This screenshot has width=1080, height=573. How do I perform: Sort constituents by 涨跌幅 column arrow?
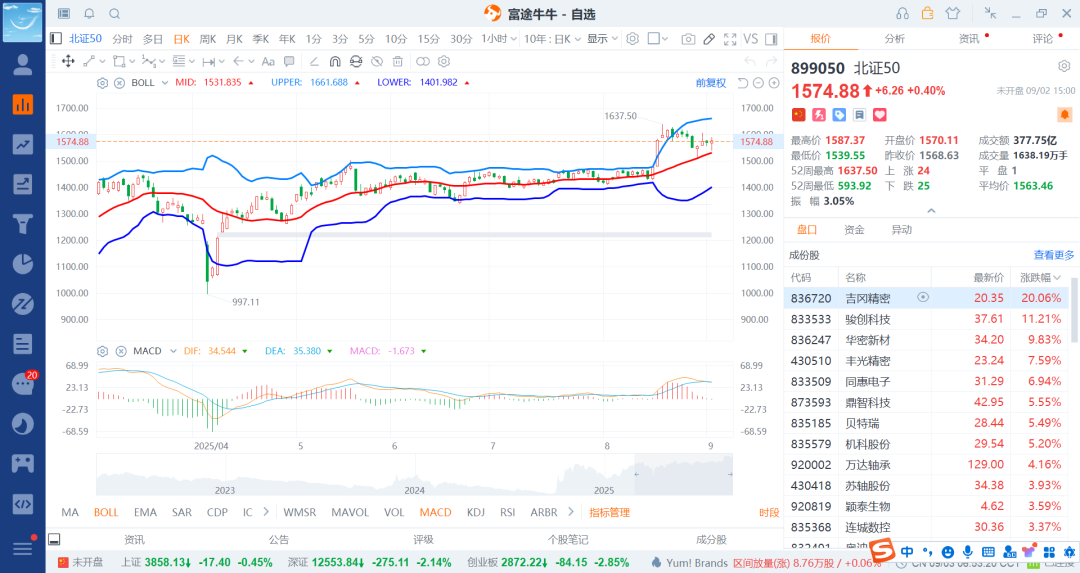click(1057, 278)
